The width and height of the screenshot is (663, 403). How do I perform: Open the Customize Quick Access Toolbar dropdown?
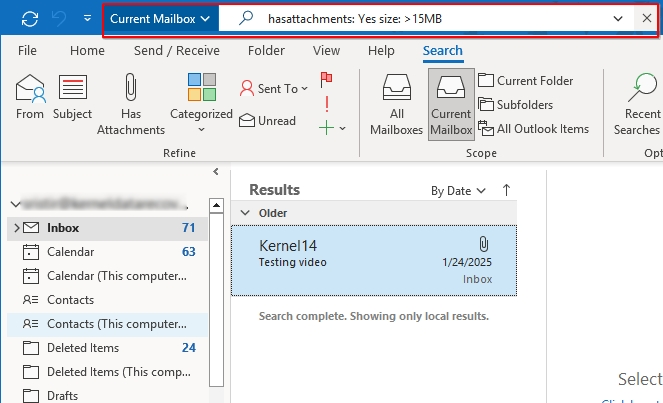point(87,18)
